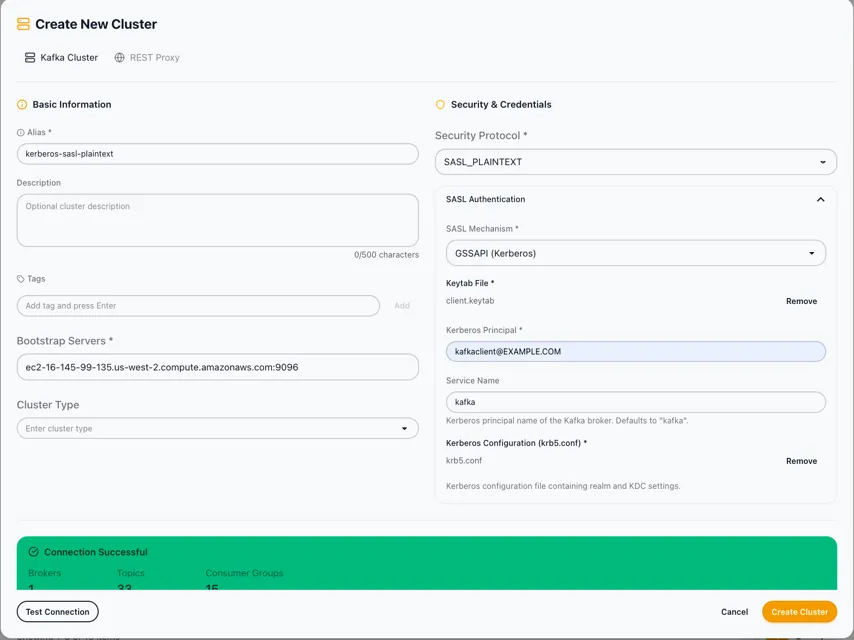The image size is (854, 640).
Task: Click the Create Cluster button
Action: [800, 612]
